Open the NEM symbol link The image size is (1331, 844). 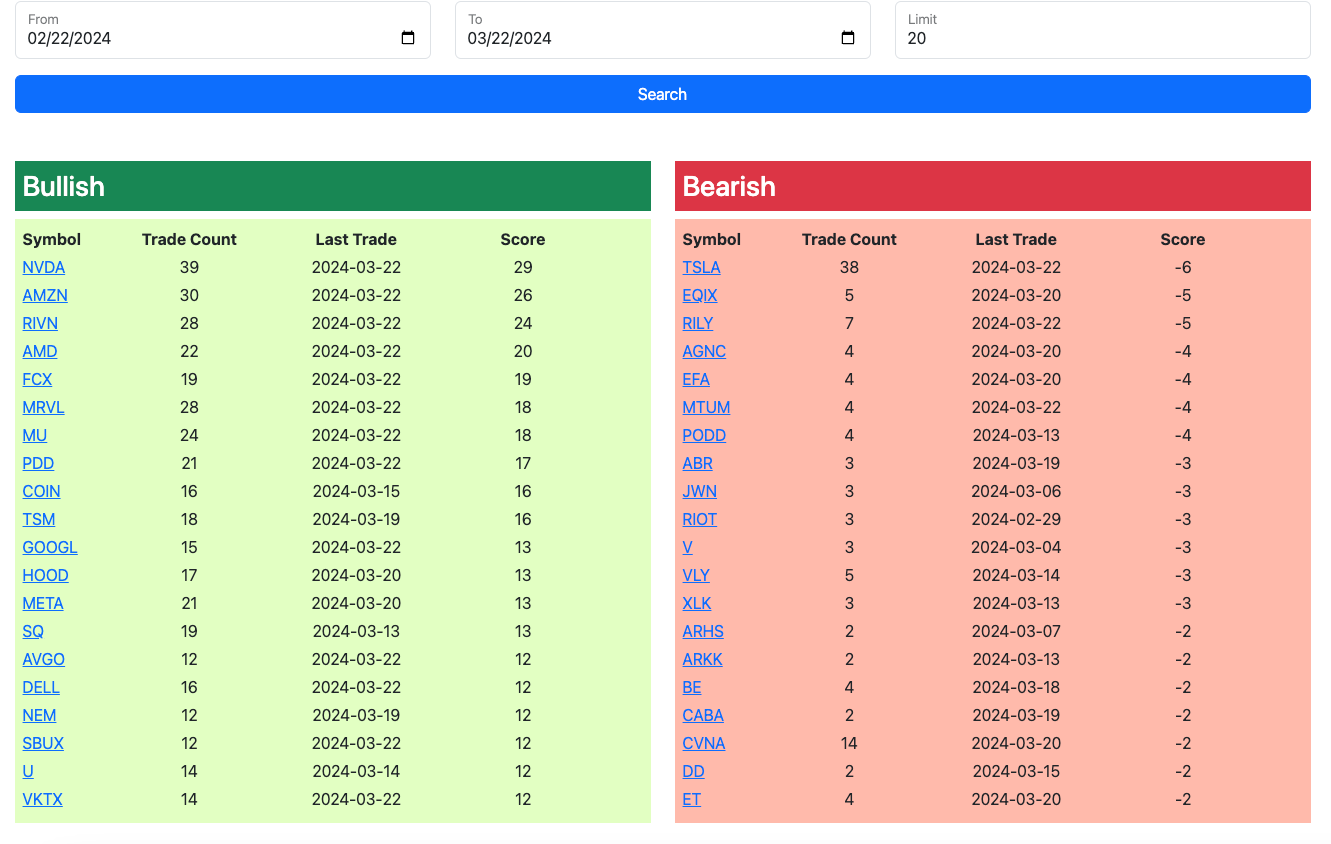(40, 715)
